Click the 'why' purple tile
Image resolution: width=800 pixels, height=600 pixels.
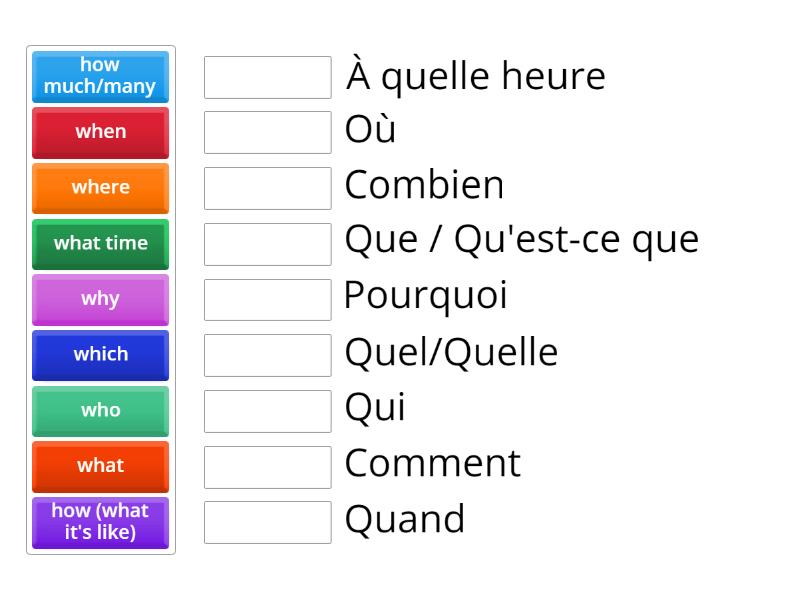coord(100,299)
